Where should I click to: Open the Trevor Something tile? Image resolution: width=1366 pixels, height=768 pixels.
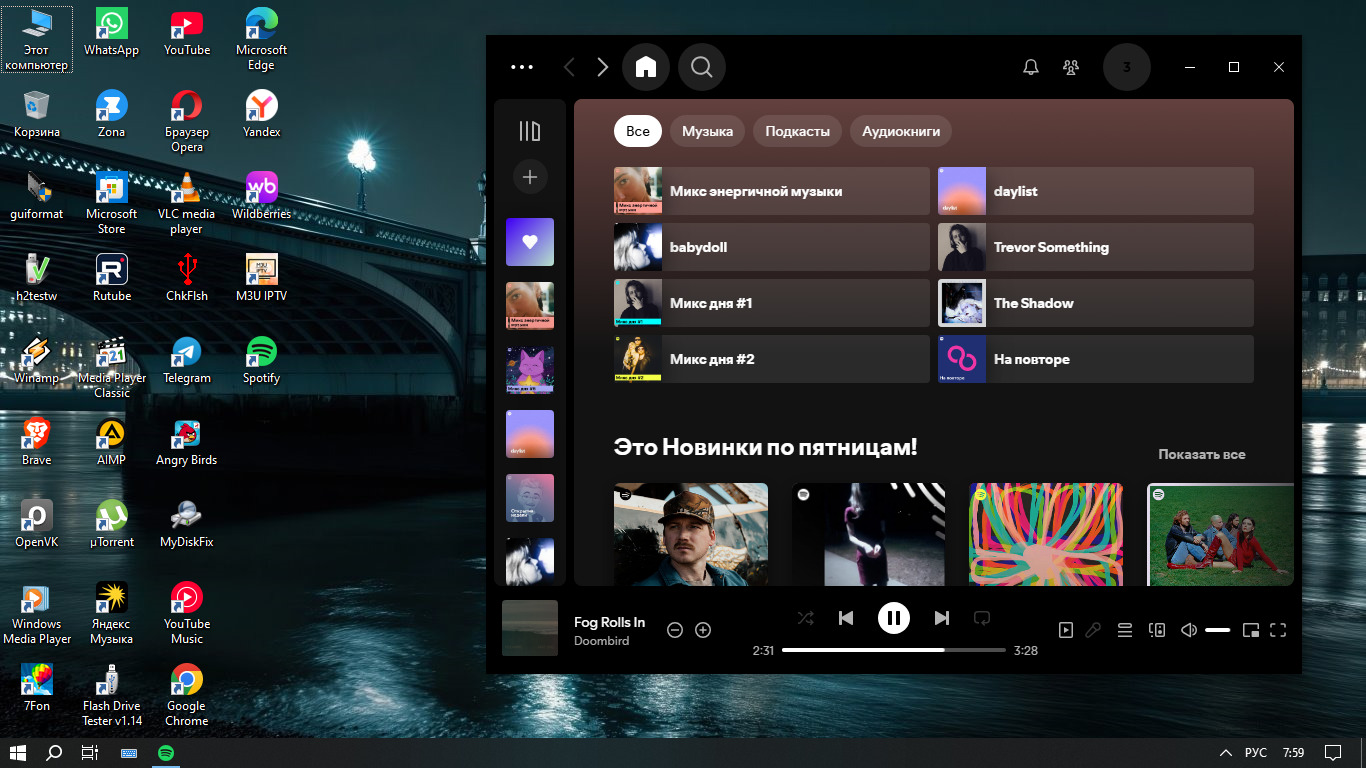[1096, 247]
